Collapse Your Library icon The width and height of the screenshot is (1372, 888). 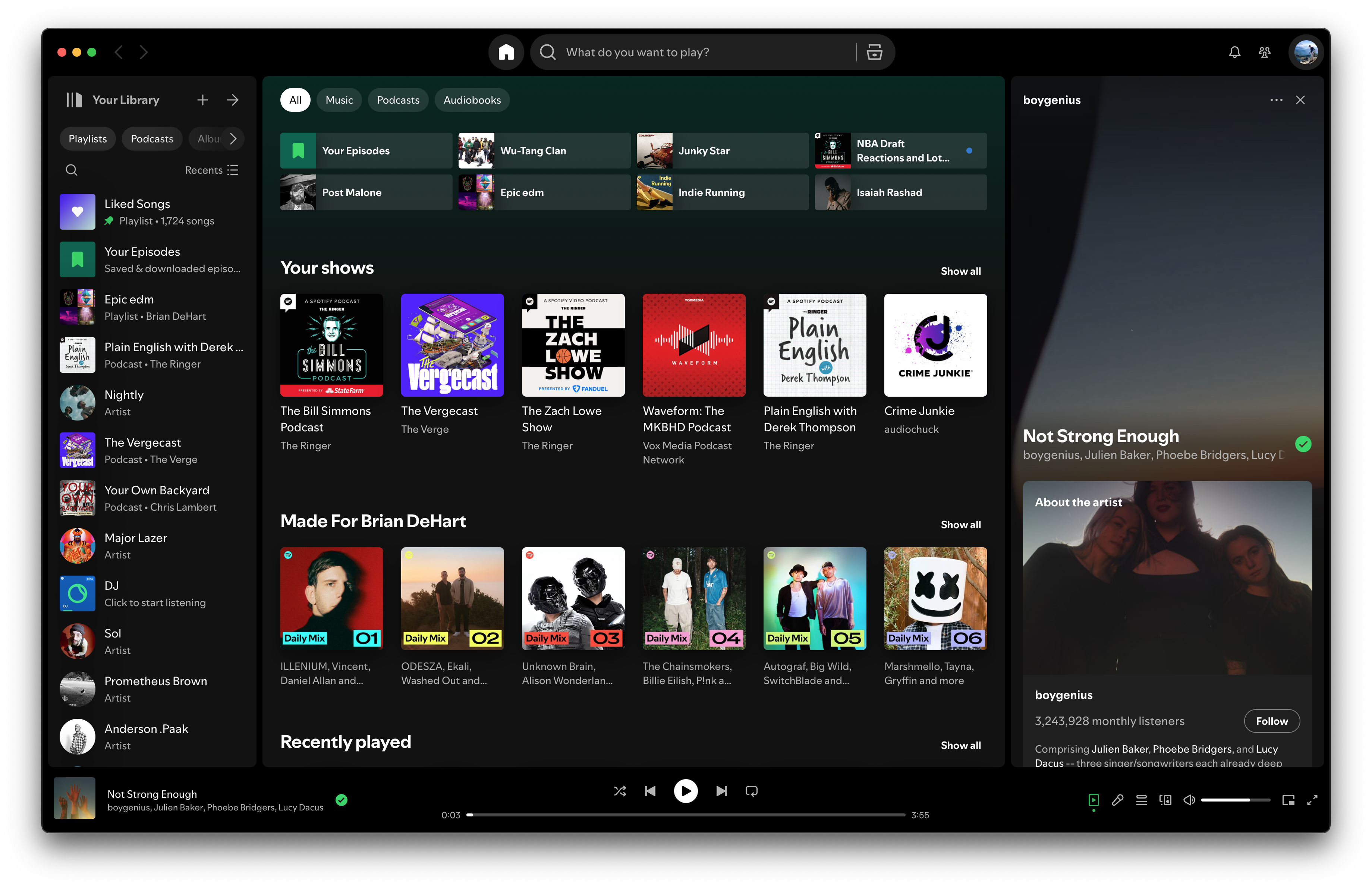[x=74, y=100]
